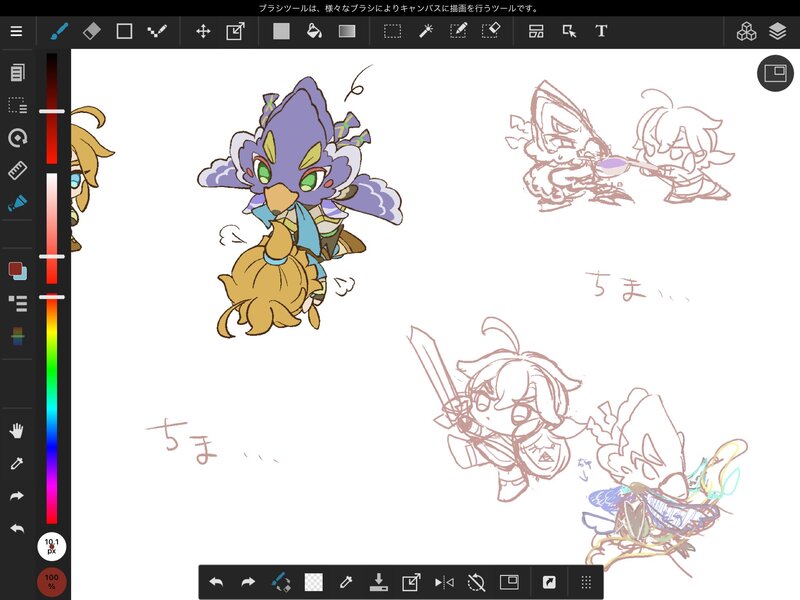Reset canvas rotation in bottom bar
800x600 pixels.
(476, 582)
